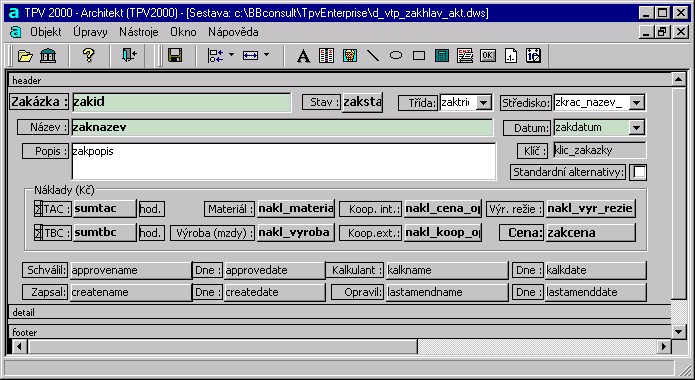Screen dimensions: 695x380
Task: Select the column tool icon next to the letter A
Action: tap(326, 56)
